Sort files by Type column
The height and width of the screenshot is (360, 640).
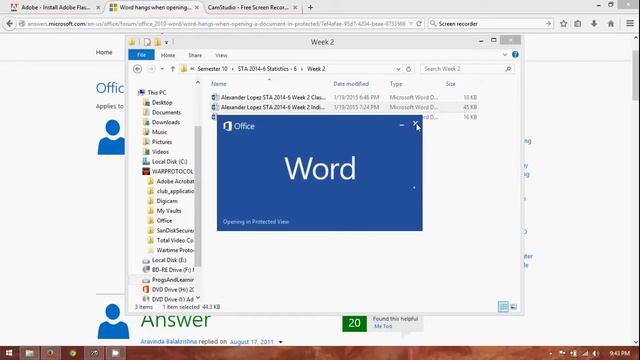pos(396,84)
